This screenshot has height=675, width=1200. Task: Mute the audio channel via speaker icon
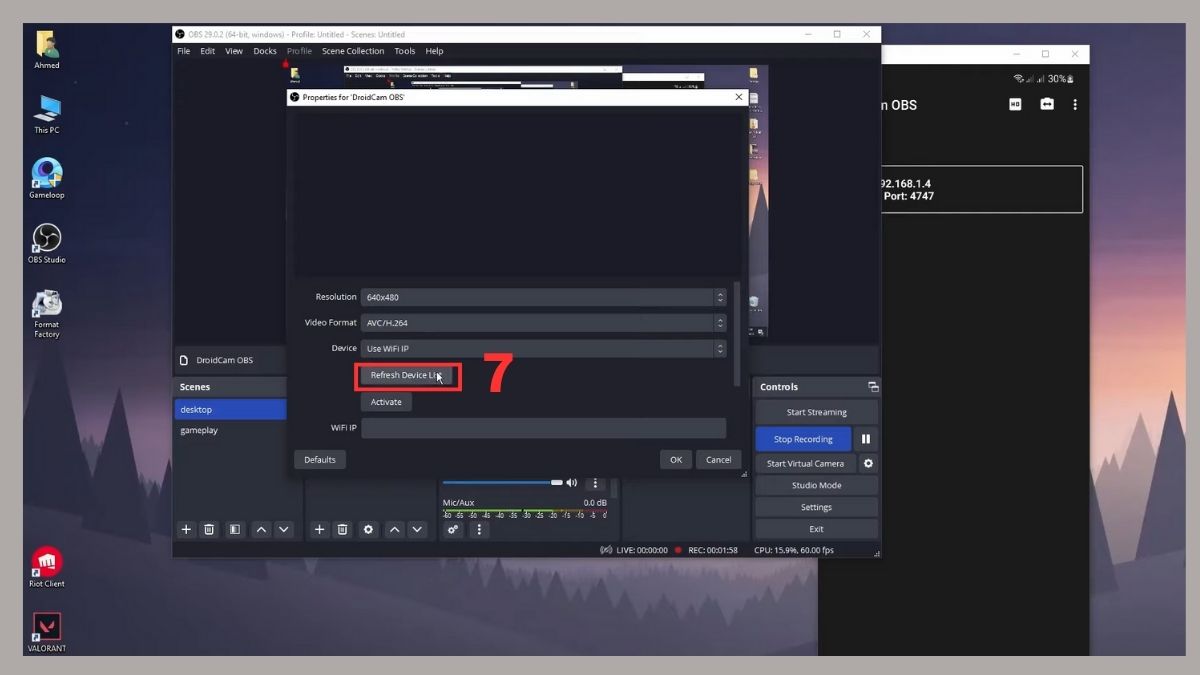(572, 483)
